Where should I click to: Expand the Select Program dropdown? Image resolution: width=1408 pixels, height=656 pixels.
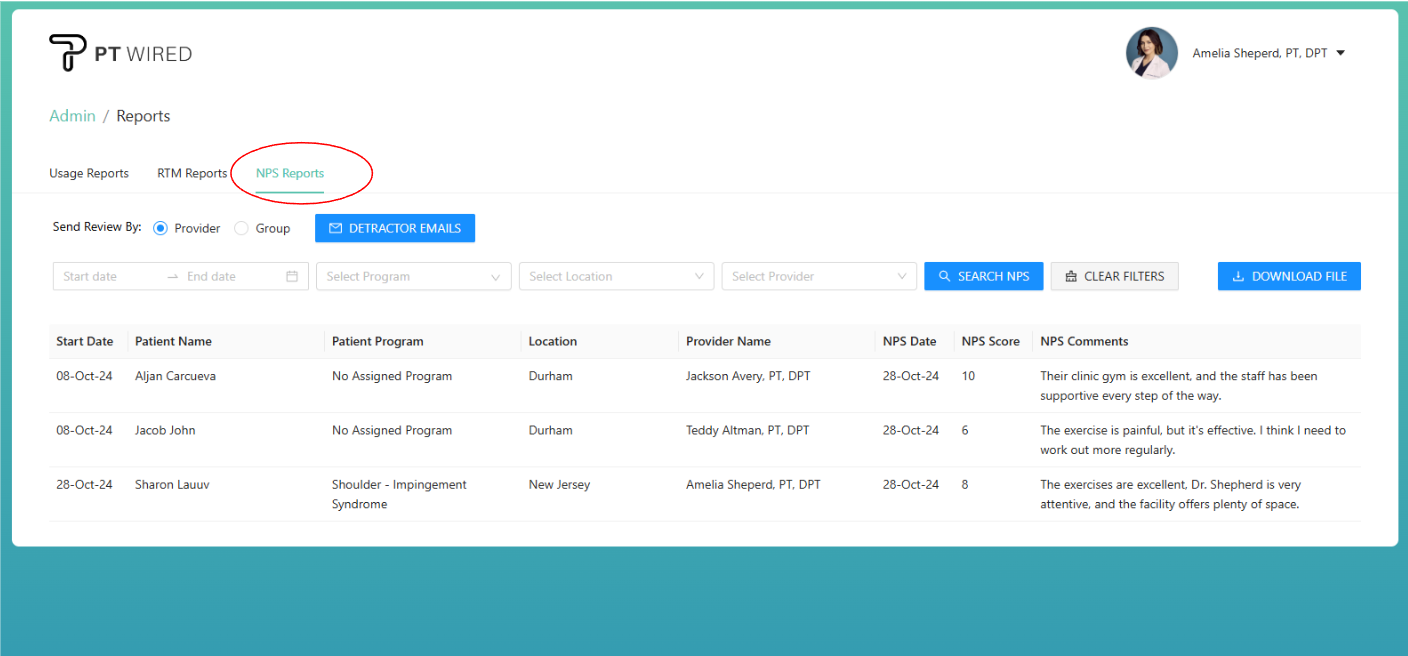pos(413,277)
